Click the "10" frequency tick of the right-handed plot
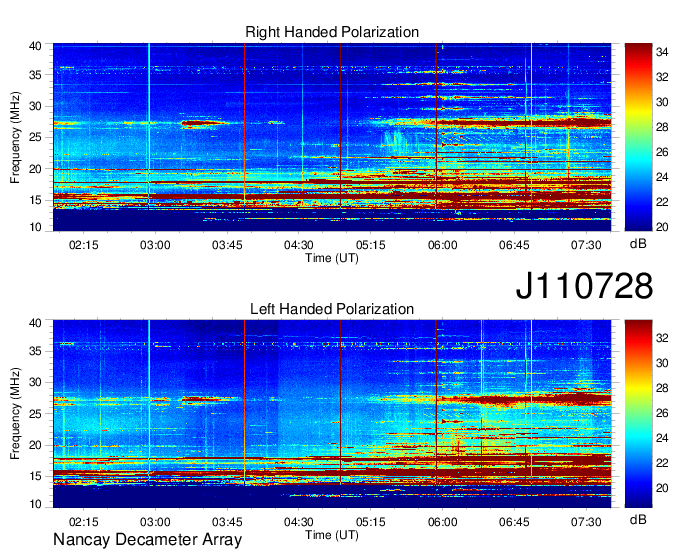This screenshot has width=680, height=552. [35, 227]
